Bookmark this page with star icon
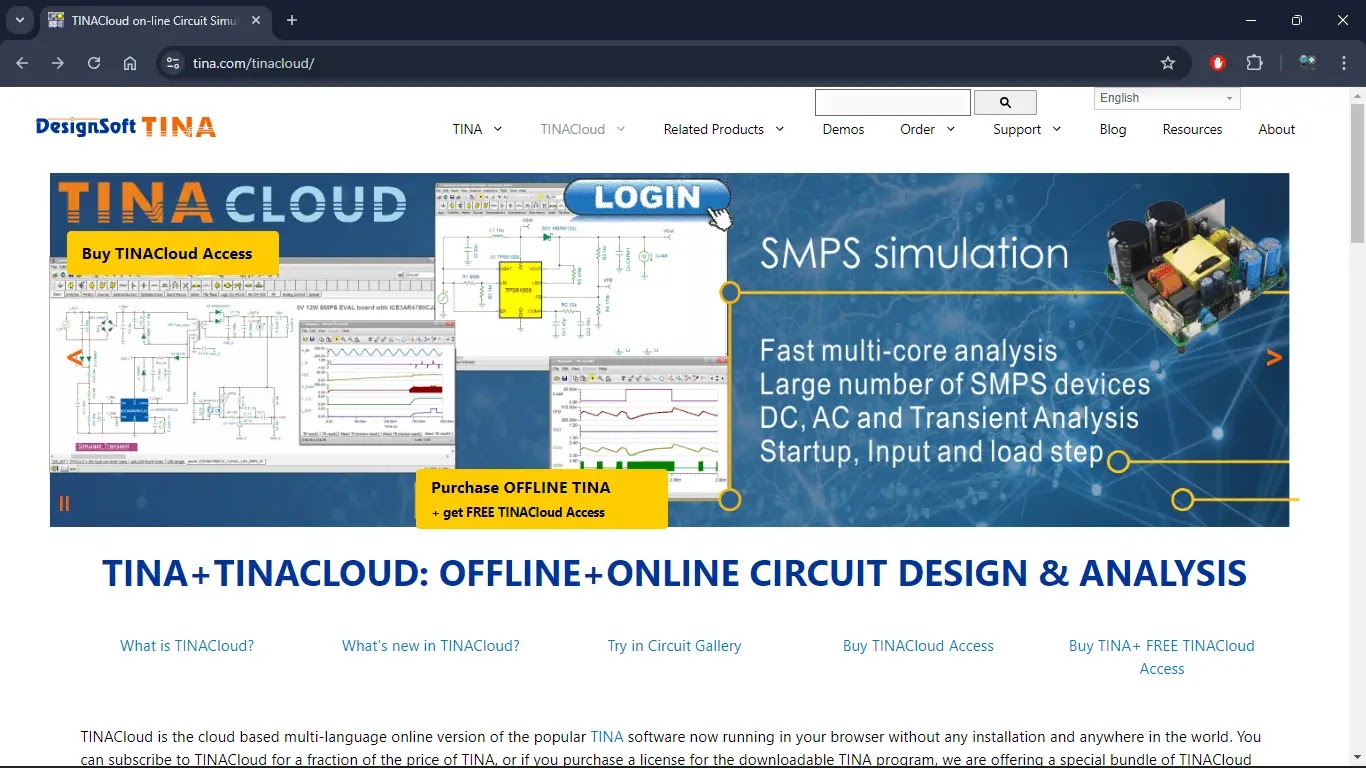The image size is (1366, 768). click(1168, 63)
